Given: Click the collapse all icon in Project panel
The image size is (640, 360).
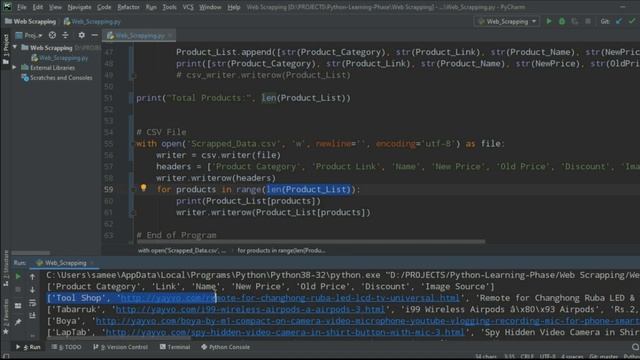Looking at the screenshot, I should coord(65,35).
